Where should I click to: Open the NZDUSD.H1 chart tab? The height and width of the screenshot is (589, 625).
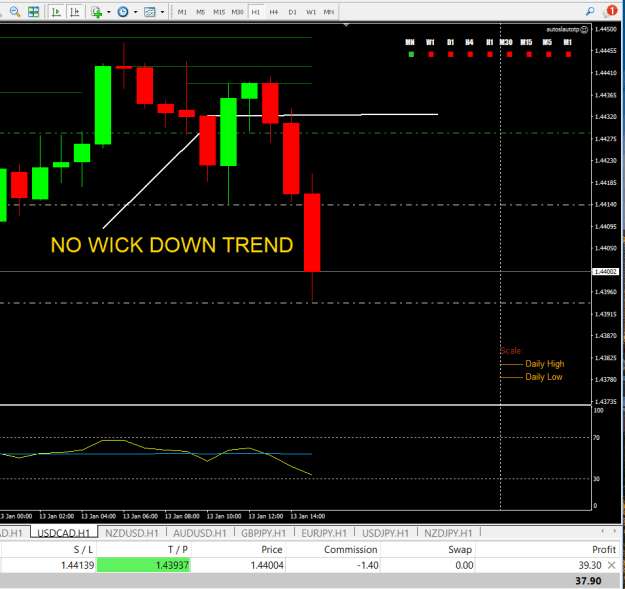tap(132, 533)
